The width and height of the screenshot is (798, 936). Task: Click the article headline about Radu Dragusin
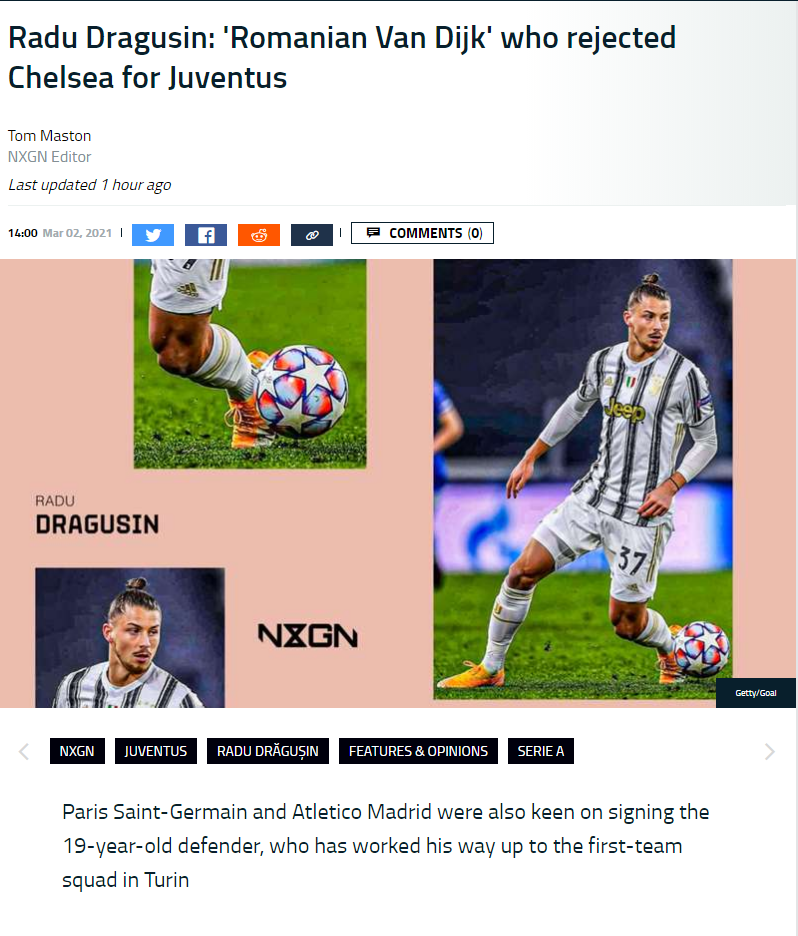341,57
